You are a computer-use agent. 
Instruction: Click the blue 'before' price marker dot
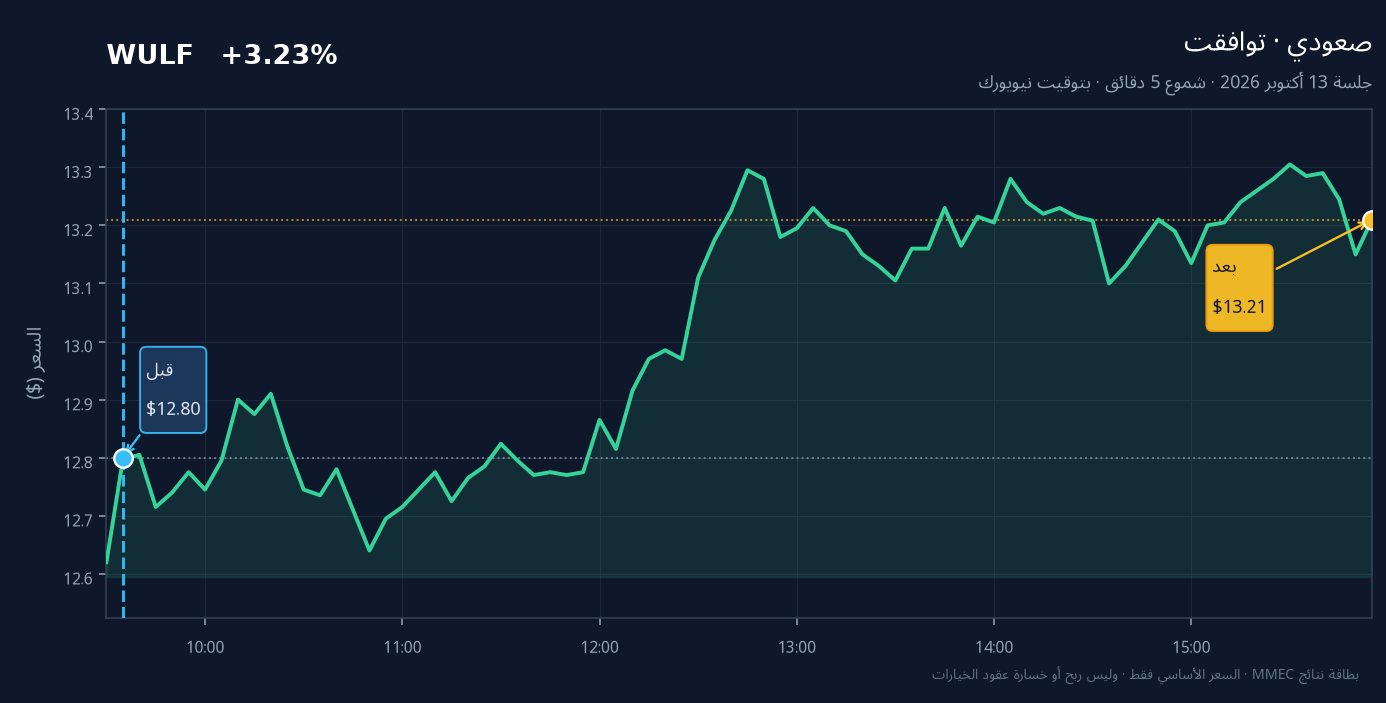(x=123, y=458)
